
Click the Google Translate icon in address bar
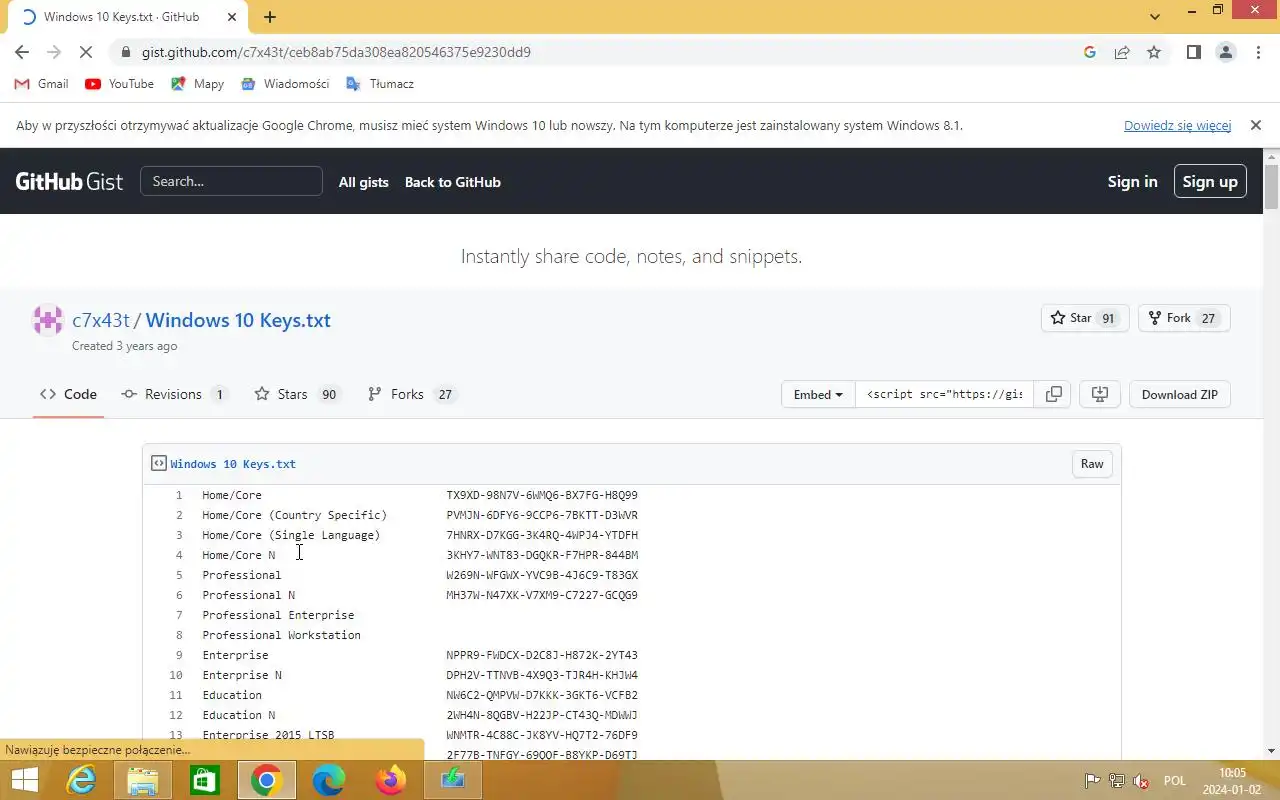tap(1090, 52)
